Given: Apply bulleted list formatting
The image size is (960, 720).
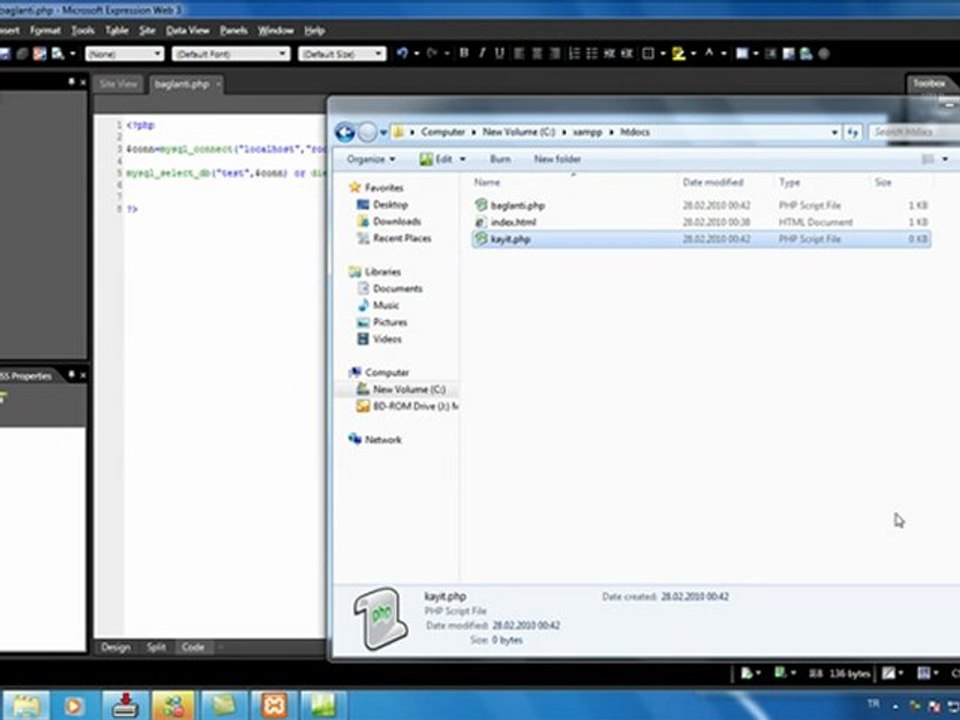Looking at the screenshot, I should [591, 53].
